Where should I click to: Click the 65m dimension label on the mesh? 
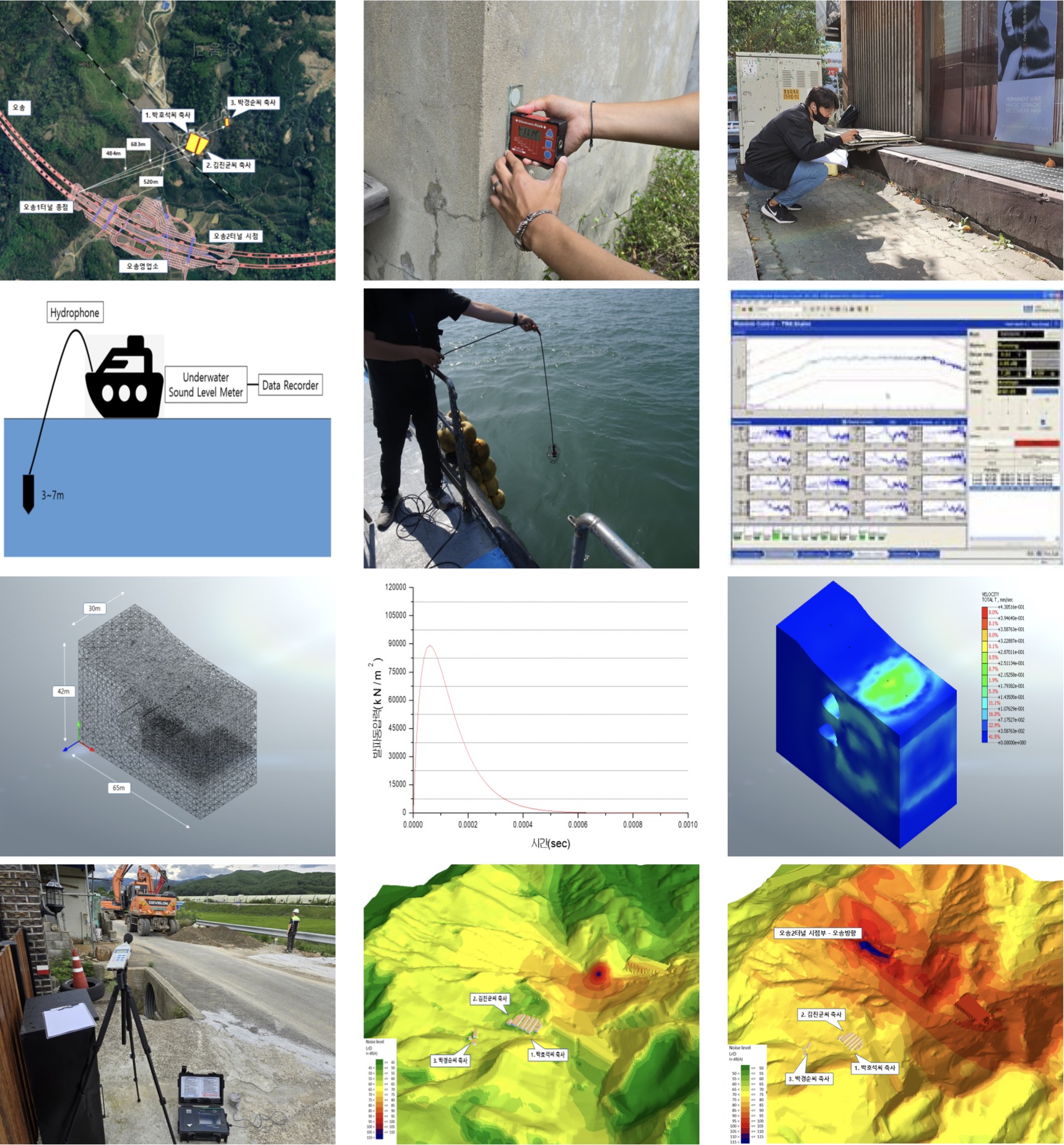coord(118,788)
